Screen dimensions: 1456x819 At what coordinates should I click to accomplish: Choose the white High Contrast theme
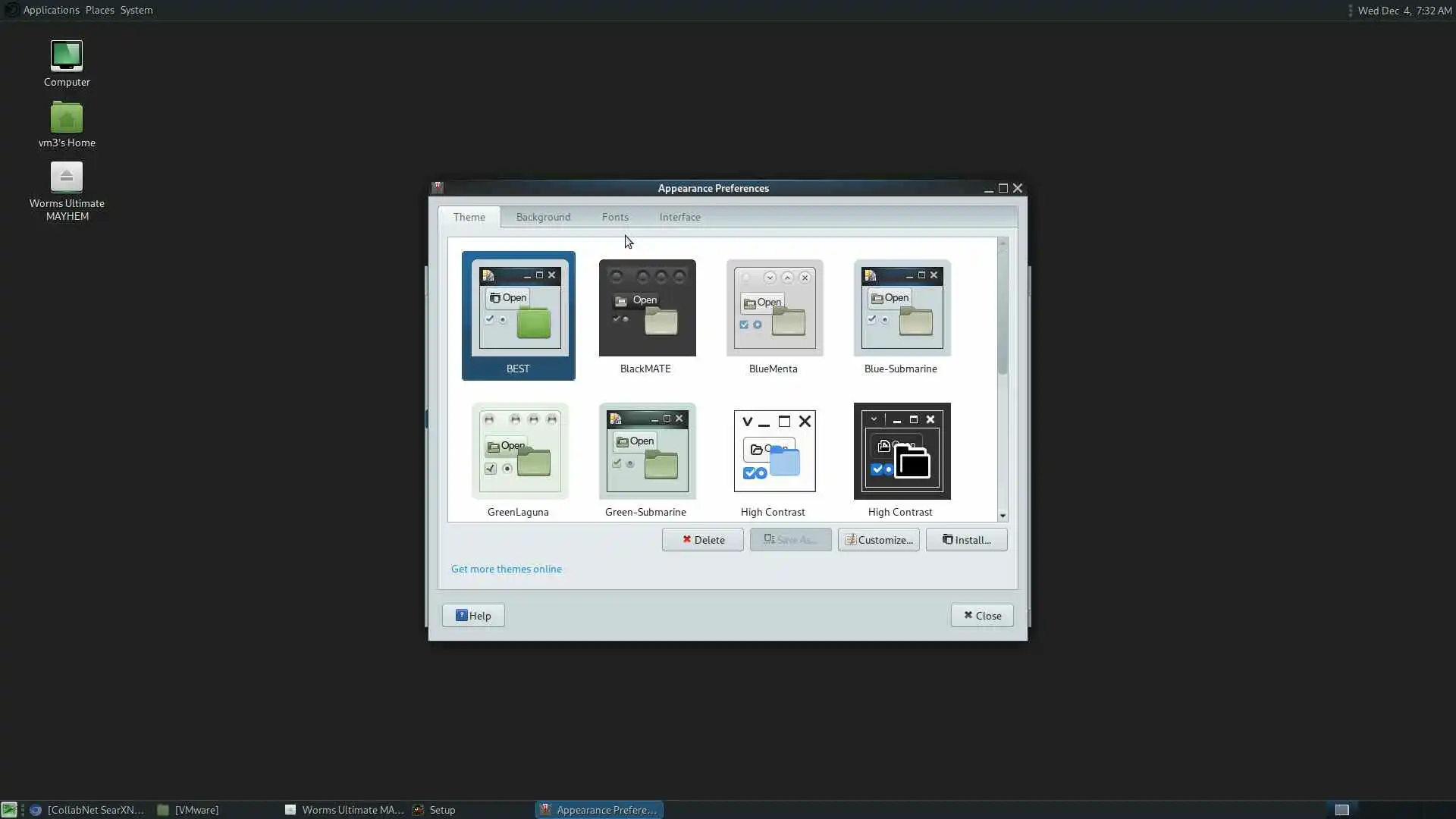[x=774, y=451]
